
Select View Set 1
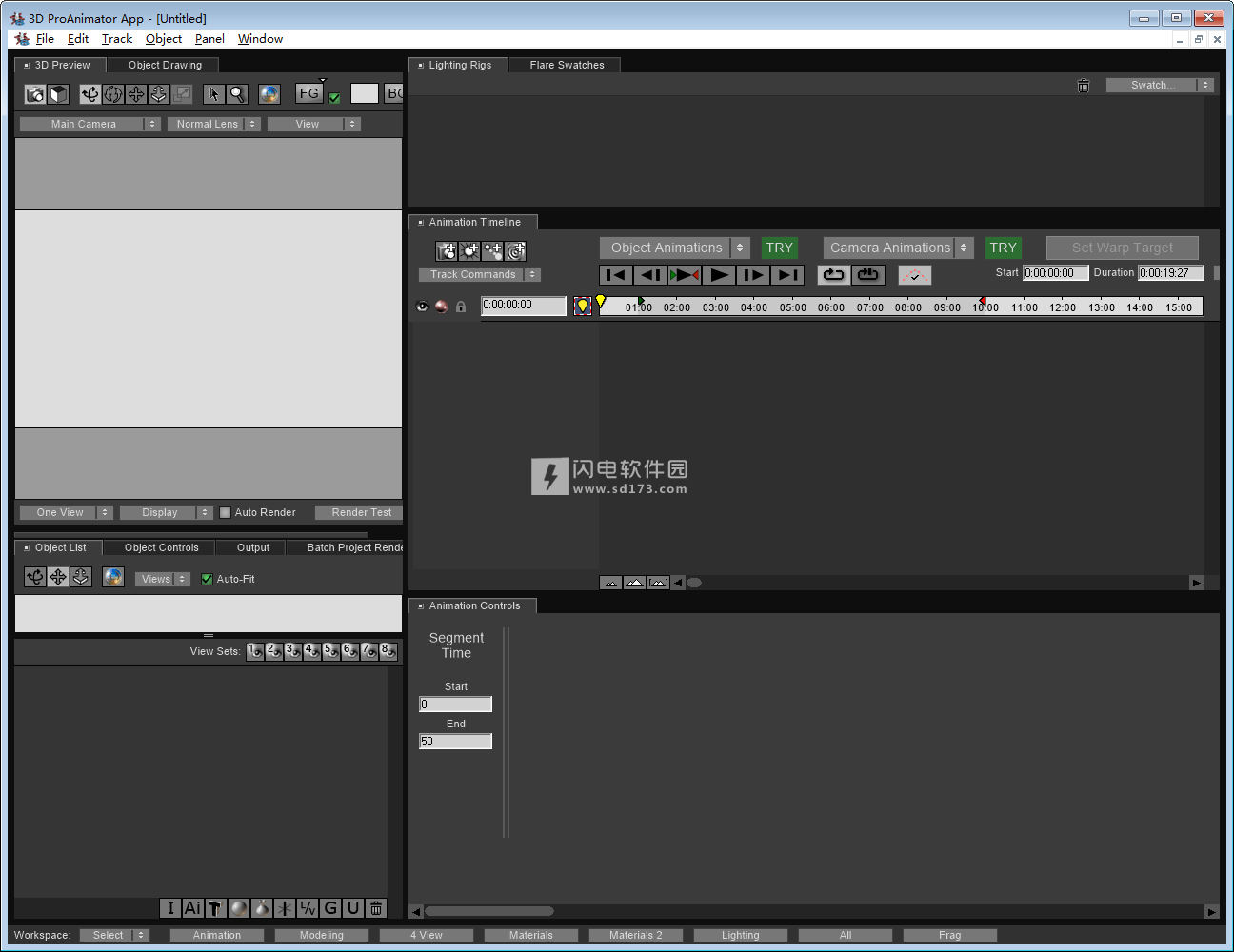click(x=255, y=651)
